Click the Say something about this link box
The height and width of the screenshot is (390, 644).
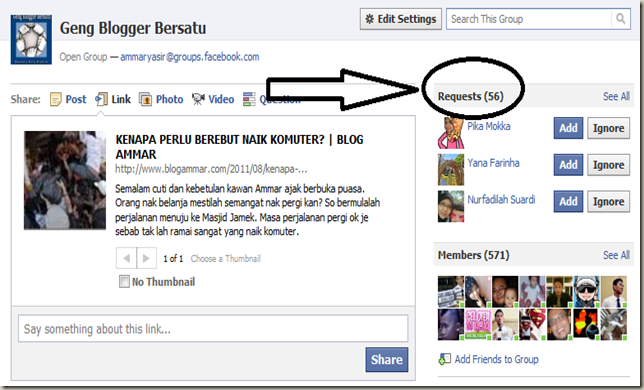213,328
